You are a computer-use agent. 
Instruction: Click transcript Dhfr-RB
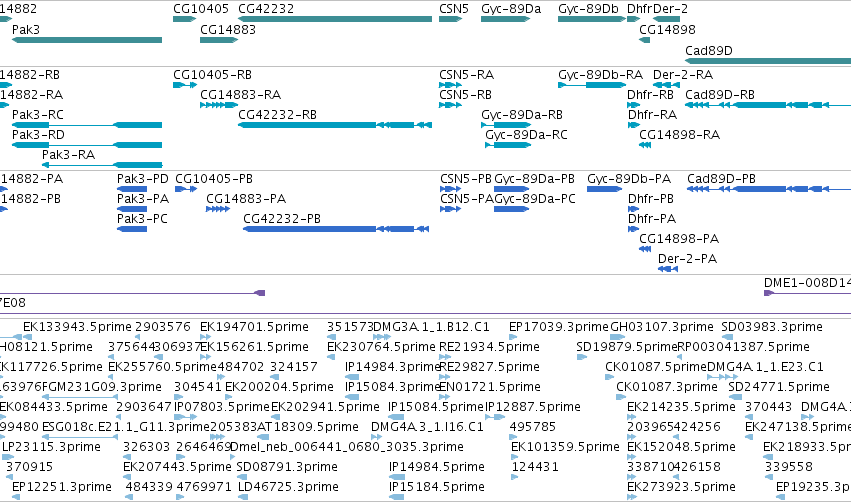[633, 105]
